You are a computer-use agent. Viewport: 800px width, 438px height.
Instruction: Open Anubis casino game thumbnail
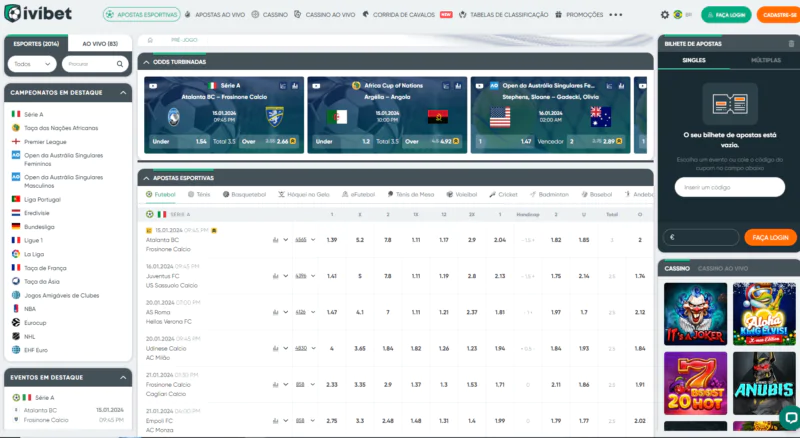[764, 383]
